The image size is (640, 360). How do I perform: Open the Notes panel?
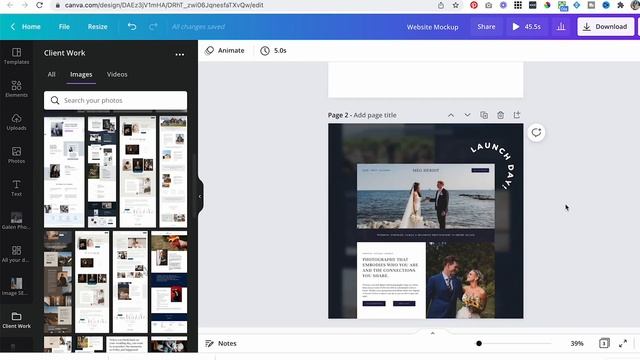221,343
